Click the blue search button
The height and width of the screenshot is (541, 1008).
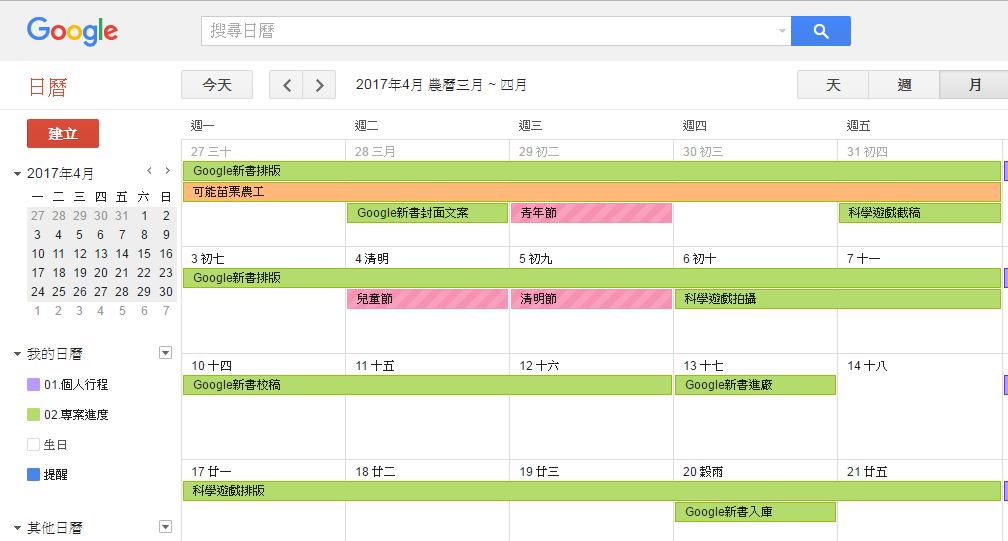(x=820, y=31)
